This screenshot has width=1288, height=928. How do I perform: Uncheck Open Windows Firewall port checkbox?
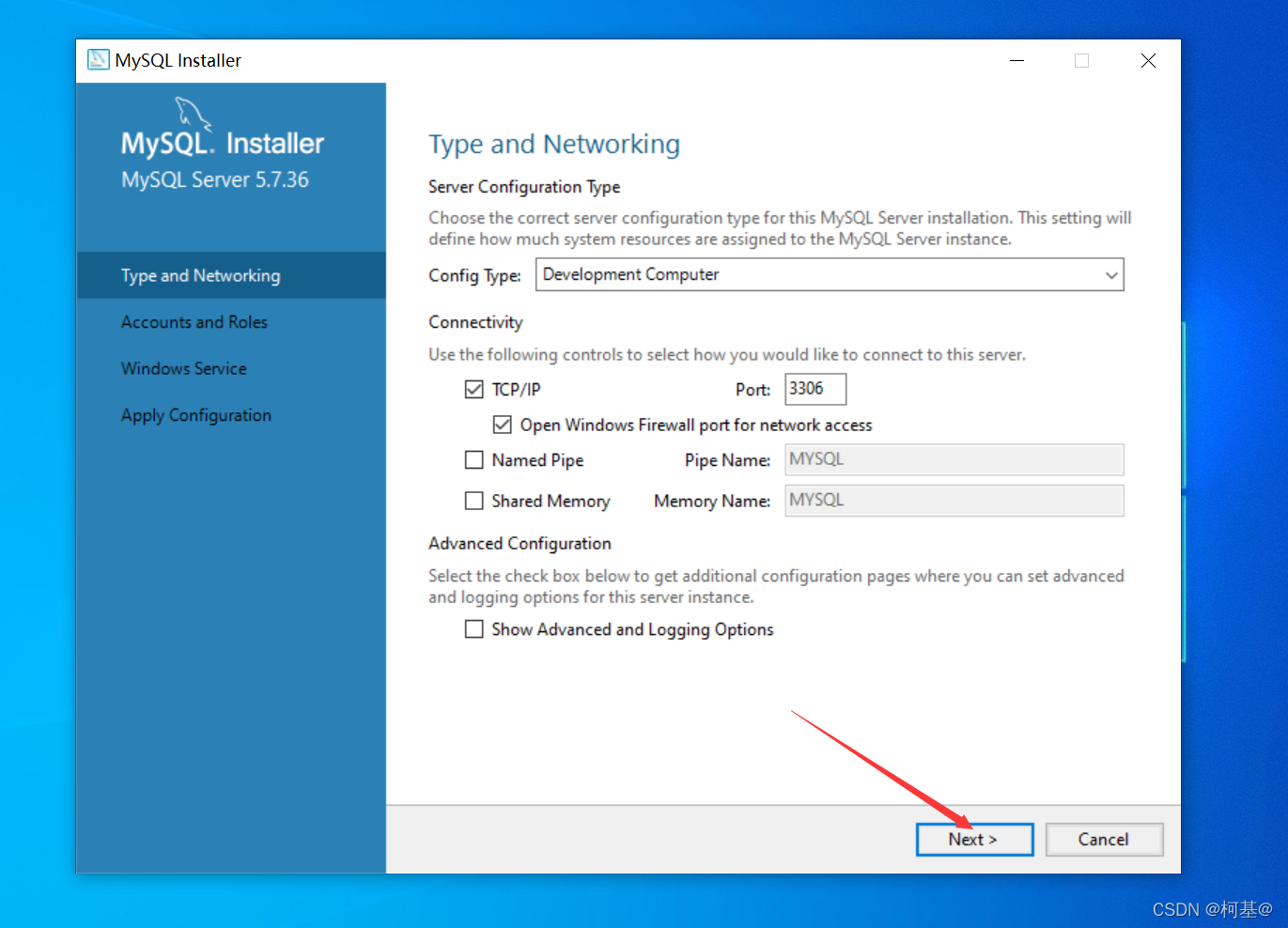point(503,425)
